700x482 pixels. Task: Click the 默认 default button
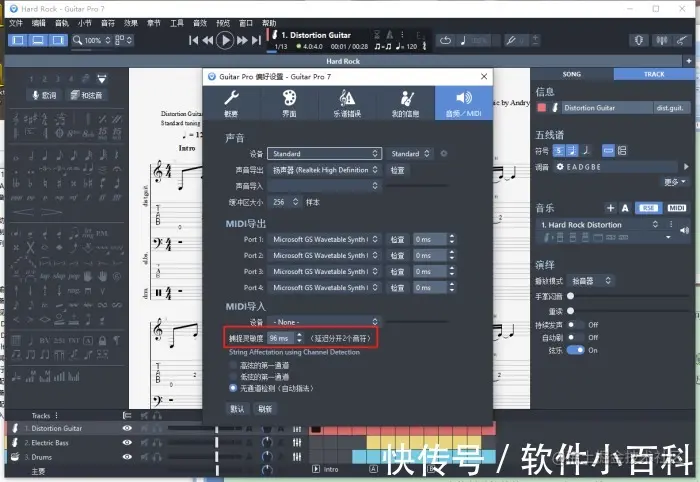237,409
